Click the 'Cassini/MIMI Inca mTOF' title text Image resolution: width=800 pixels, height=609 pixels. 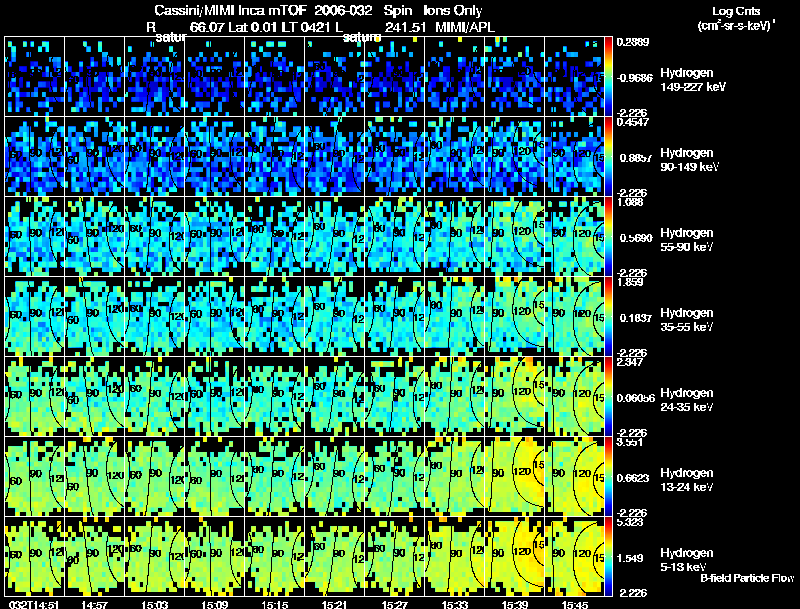coord(230,11)
